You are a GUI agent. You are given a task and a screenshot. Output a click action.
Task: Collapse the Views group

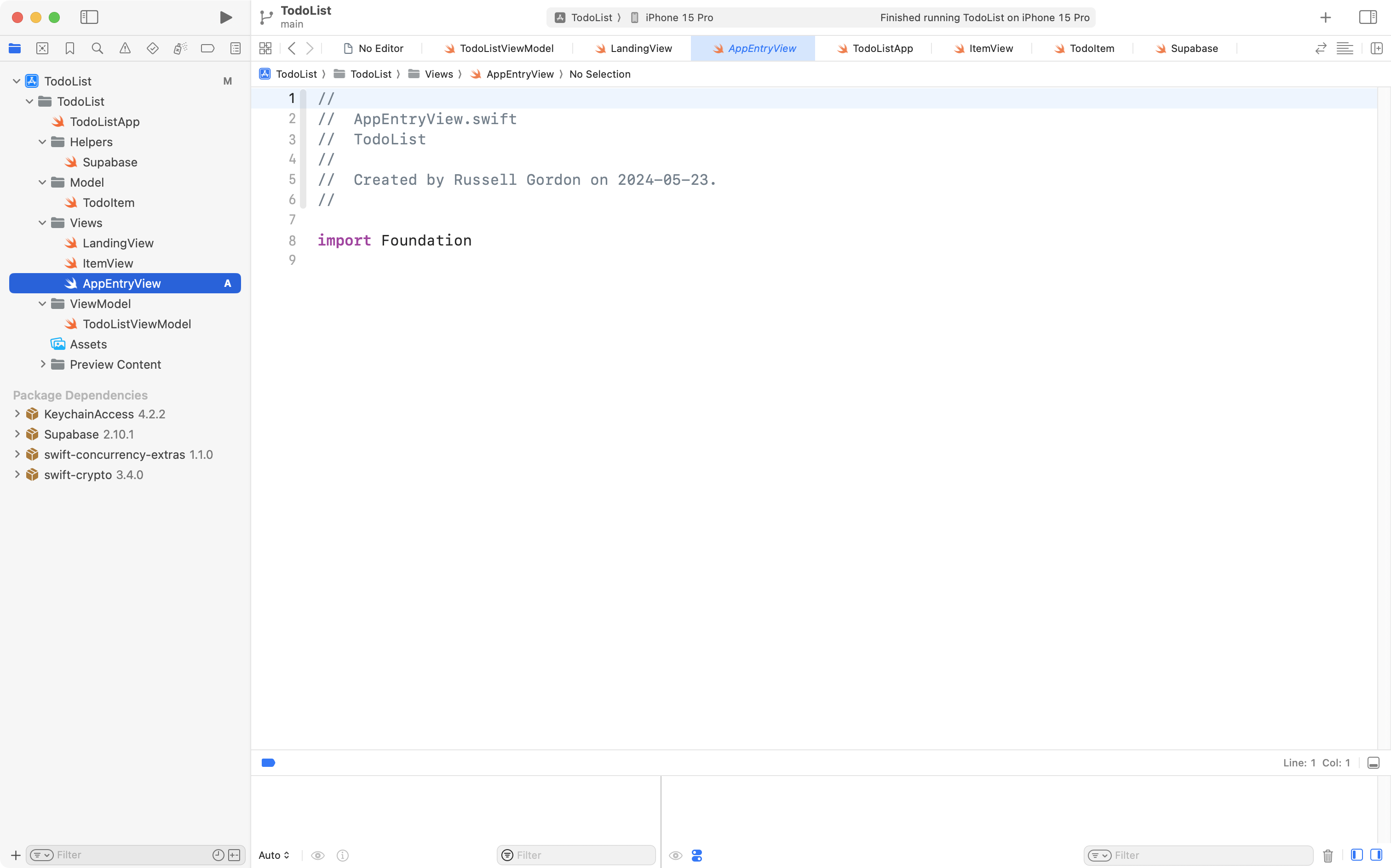pyautogui.click(x=41, y=223)
